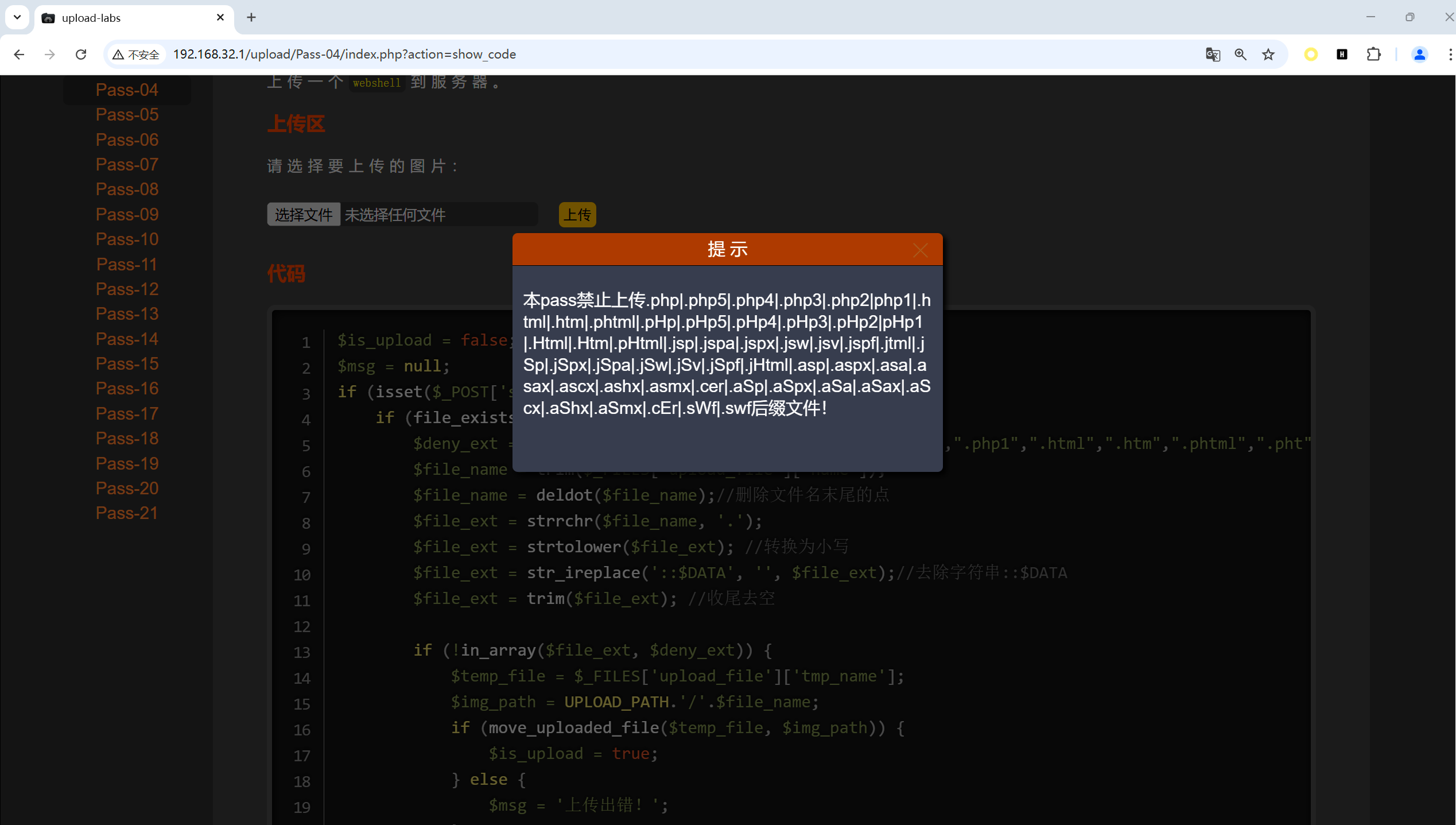Bookmark this page with star icon
This screenshot has width=1456, height=825.
pyautogui.click(x=1268, y=55)
